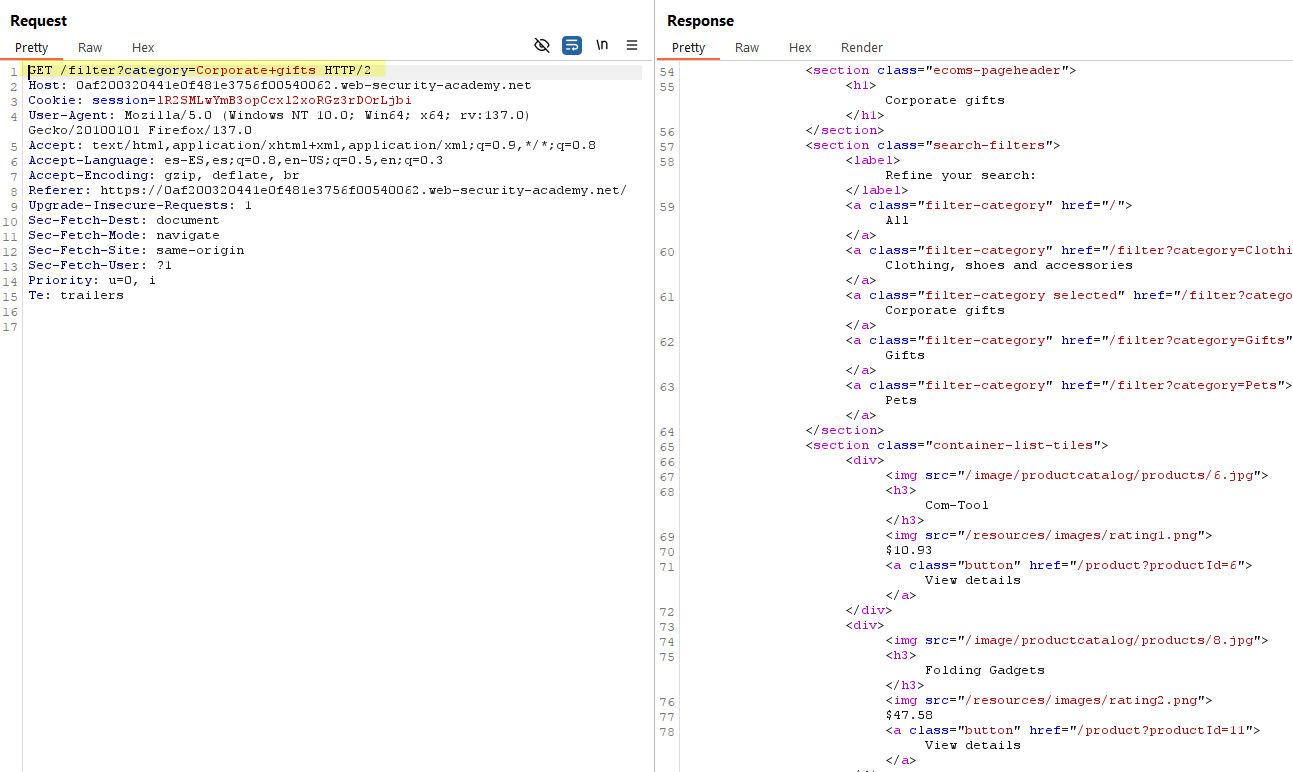Switch Request view to Raw tab
Viewport: 1293px width, 772px height.
90,48
